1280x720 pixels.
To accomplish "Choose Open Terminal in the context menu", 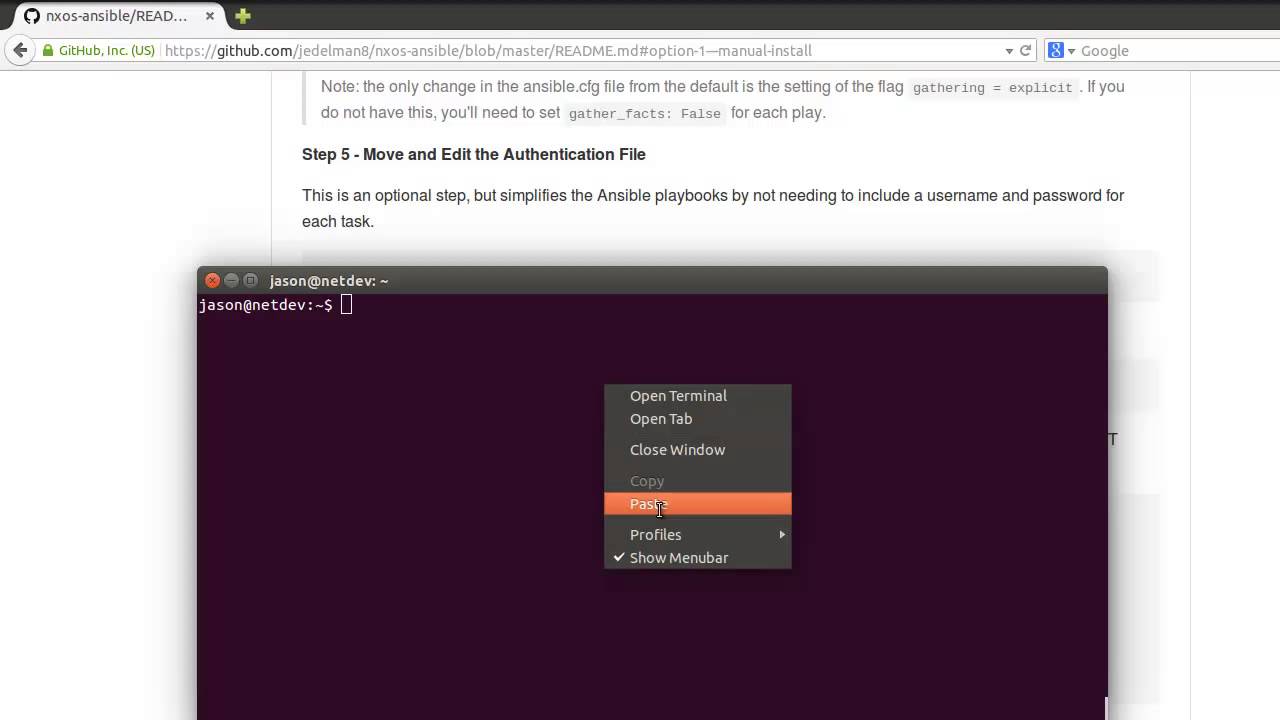I will pyautogui.click(x=697, y=396).
